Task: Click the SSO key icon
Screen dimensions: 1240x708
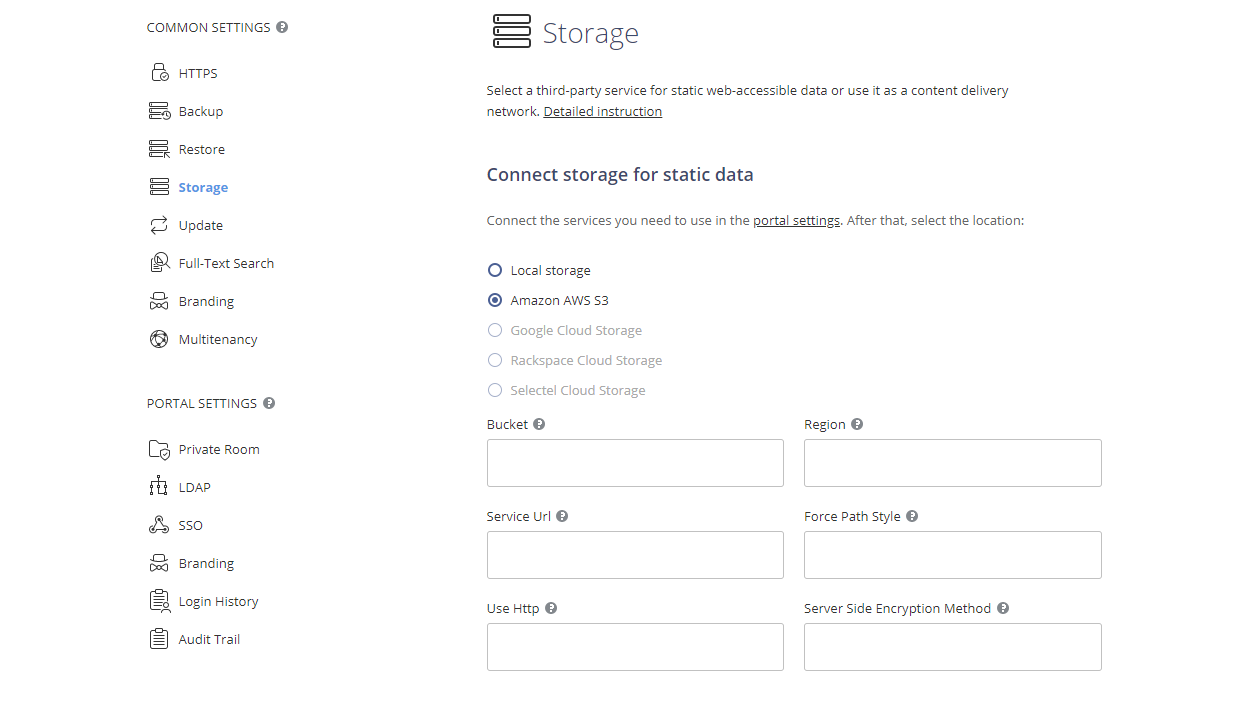Action: [x=159, y=524]
